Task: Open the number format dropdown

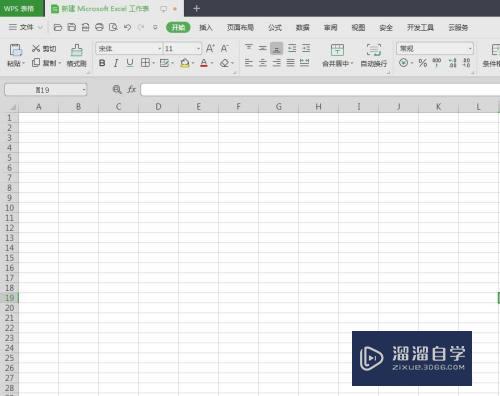Action: click(470, 49)
